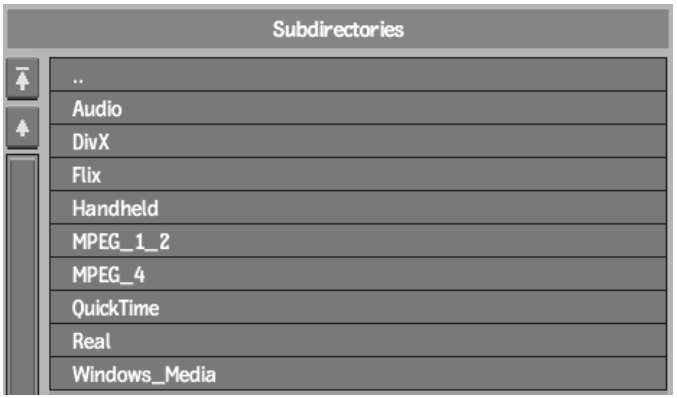
Task: Click the row listed after DivX
Action: (x=358, y=174)
